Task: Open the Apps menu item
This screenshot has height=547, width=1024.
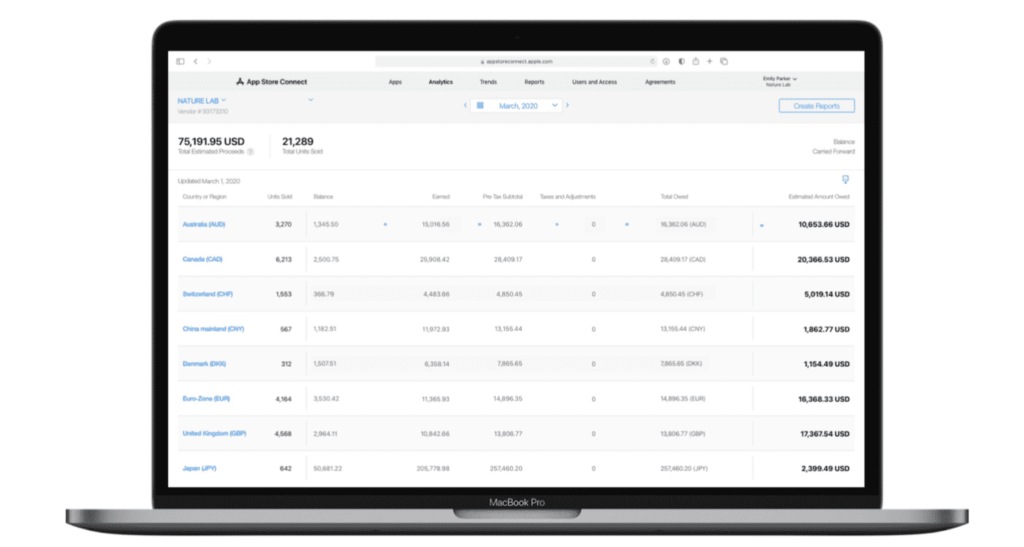Action: click(x=395, y=82)
